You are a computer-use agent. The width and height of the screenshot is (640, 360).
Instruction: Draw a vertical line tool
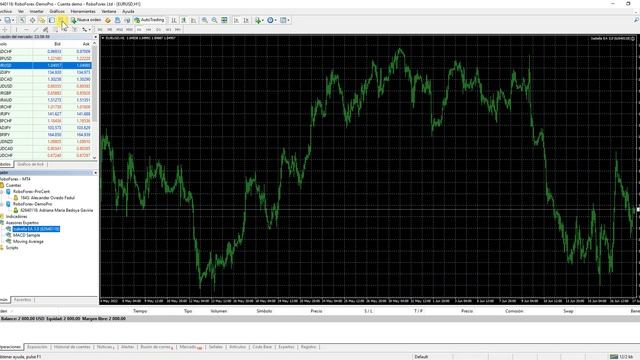16,30
